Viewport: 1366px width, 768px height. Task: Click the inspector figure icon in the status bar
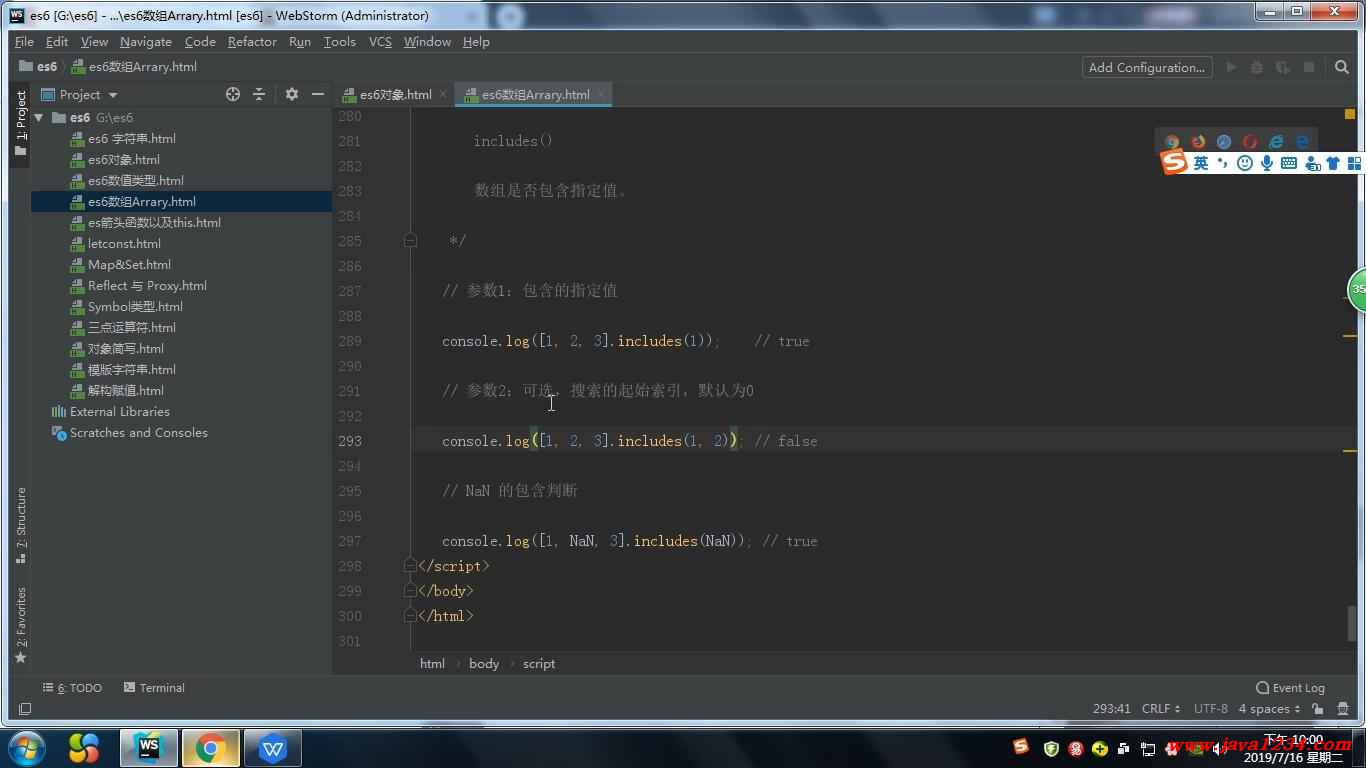1342,708
